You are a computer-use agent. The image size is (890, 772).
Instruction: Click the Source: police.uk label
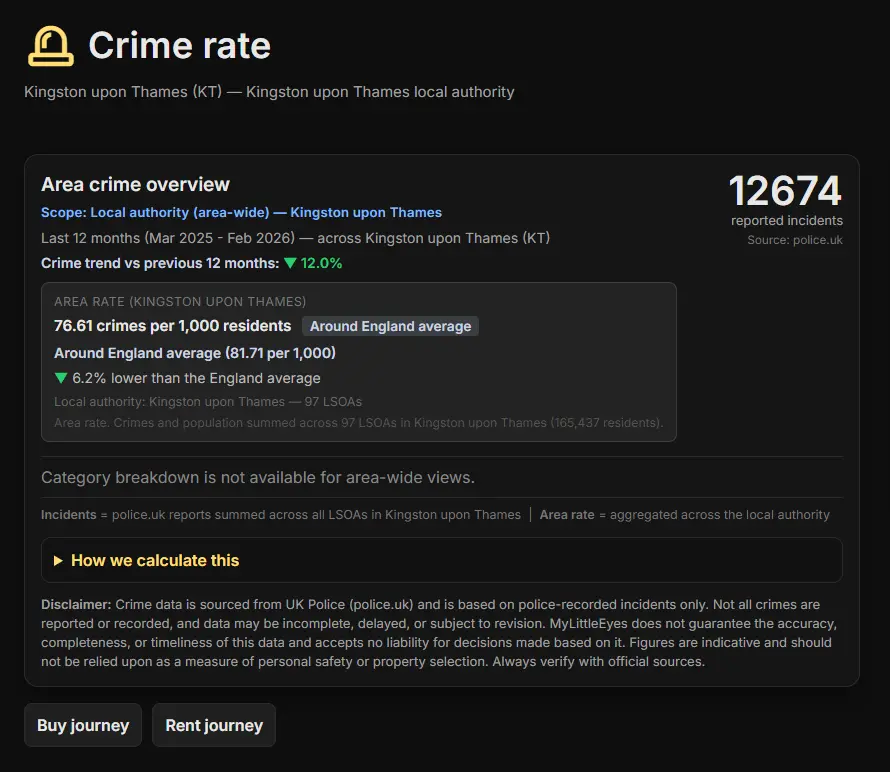(795, 240)
